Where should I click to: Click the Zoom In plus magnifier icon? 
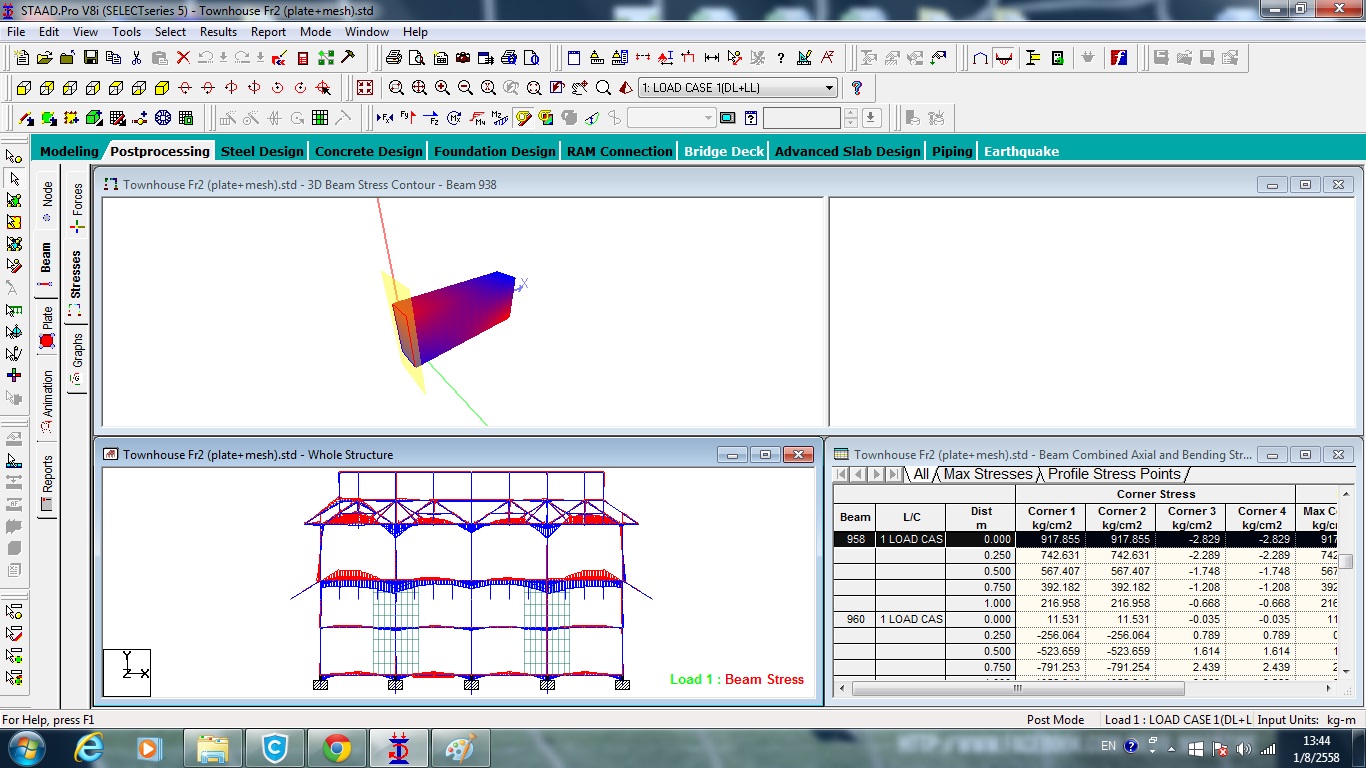[442, 87]
